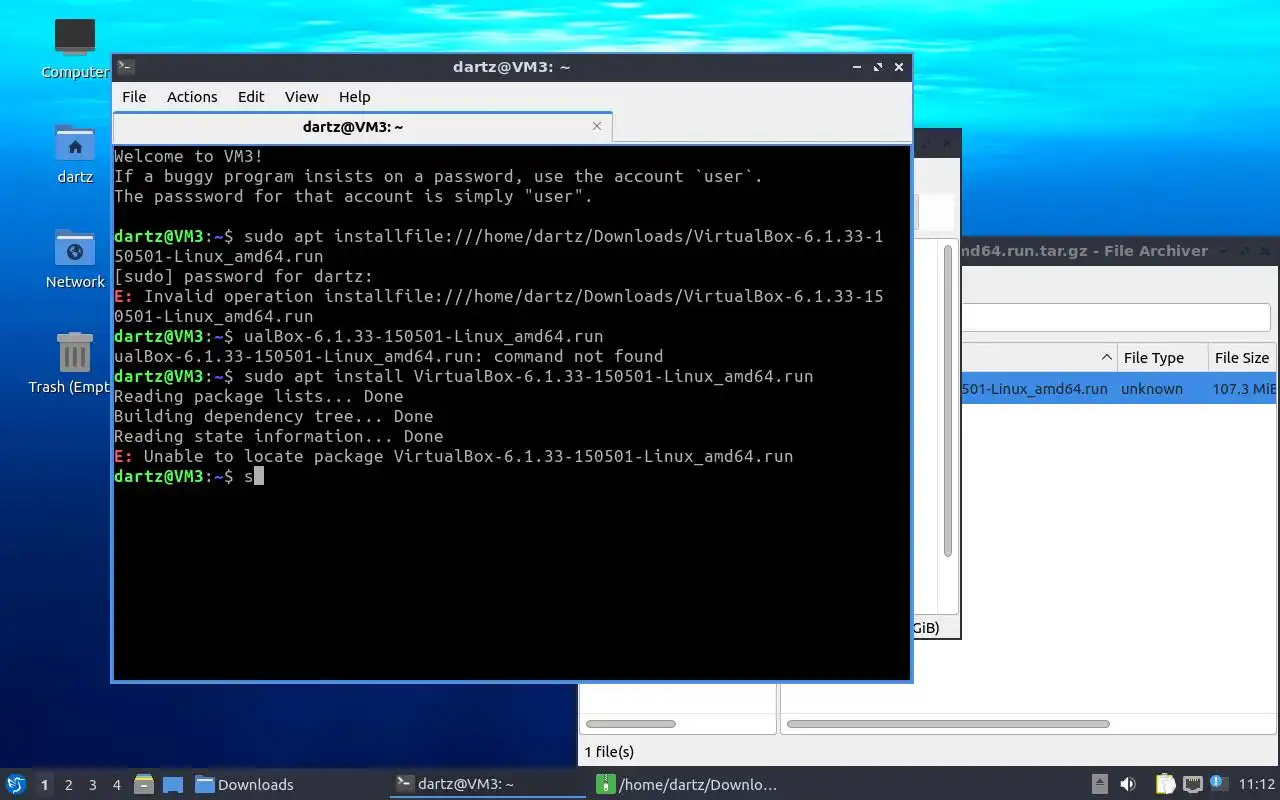Click the 'Unable to locate package' error line

[453, 456]
